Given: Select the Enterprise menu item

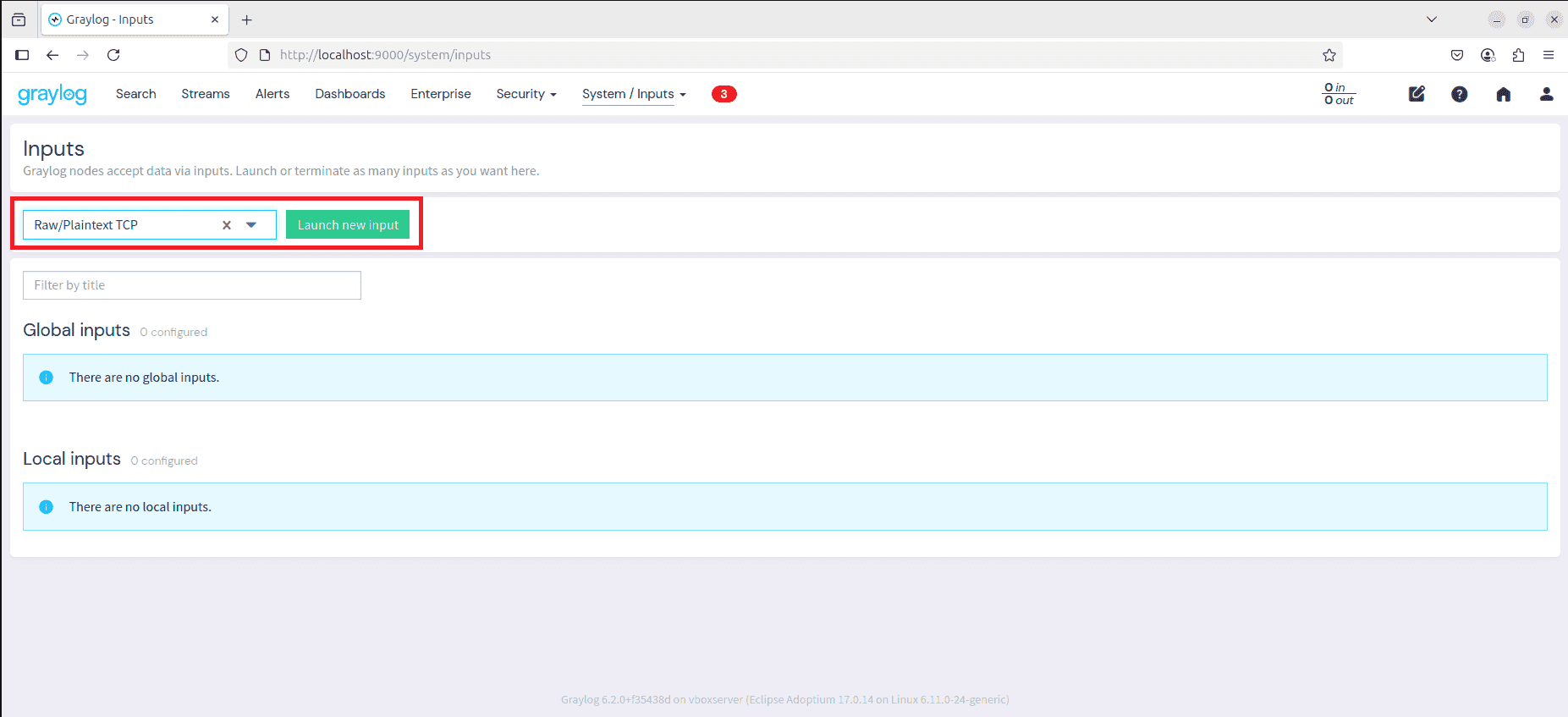Looking at the screenshot, I should [441, 94].
